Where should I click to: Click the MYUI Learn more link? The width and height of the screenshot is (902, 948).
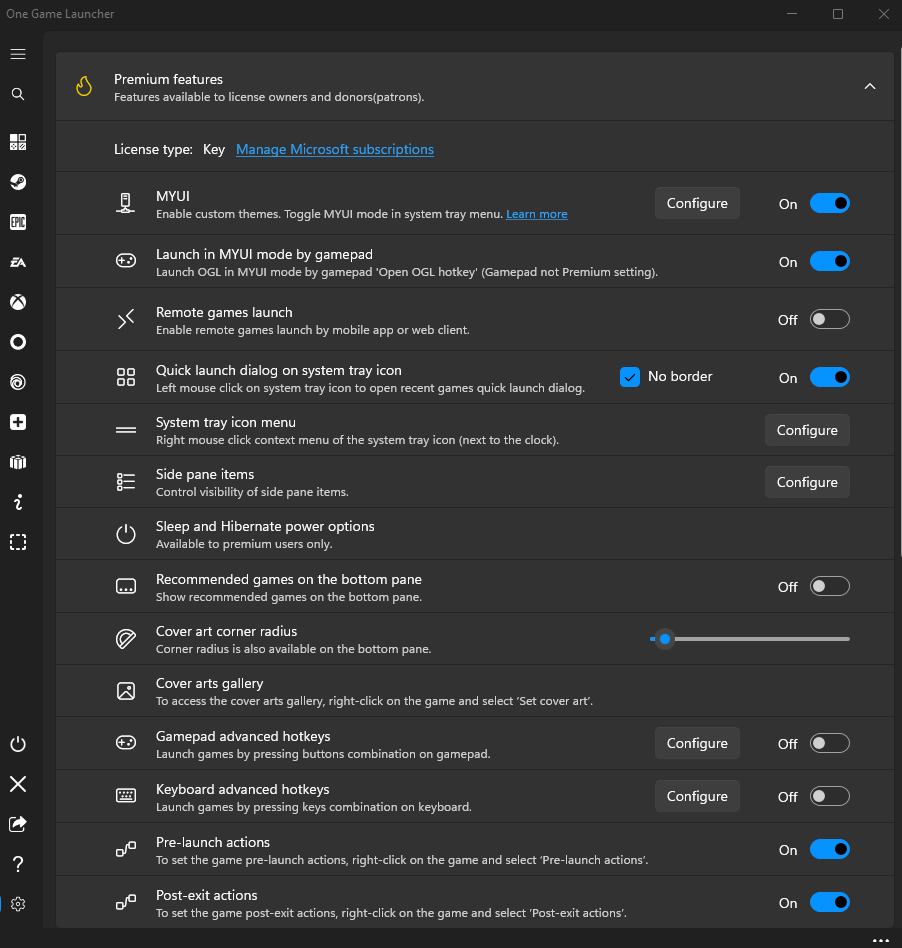tap(537, 214)
